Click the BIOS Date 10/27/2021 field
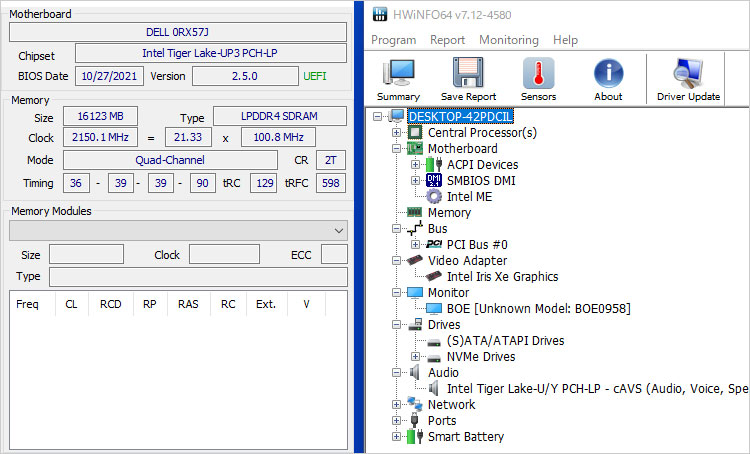The width and height of the screenshot is (750, 454). [109, 76]
